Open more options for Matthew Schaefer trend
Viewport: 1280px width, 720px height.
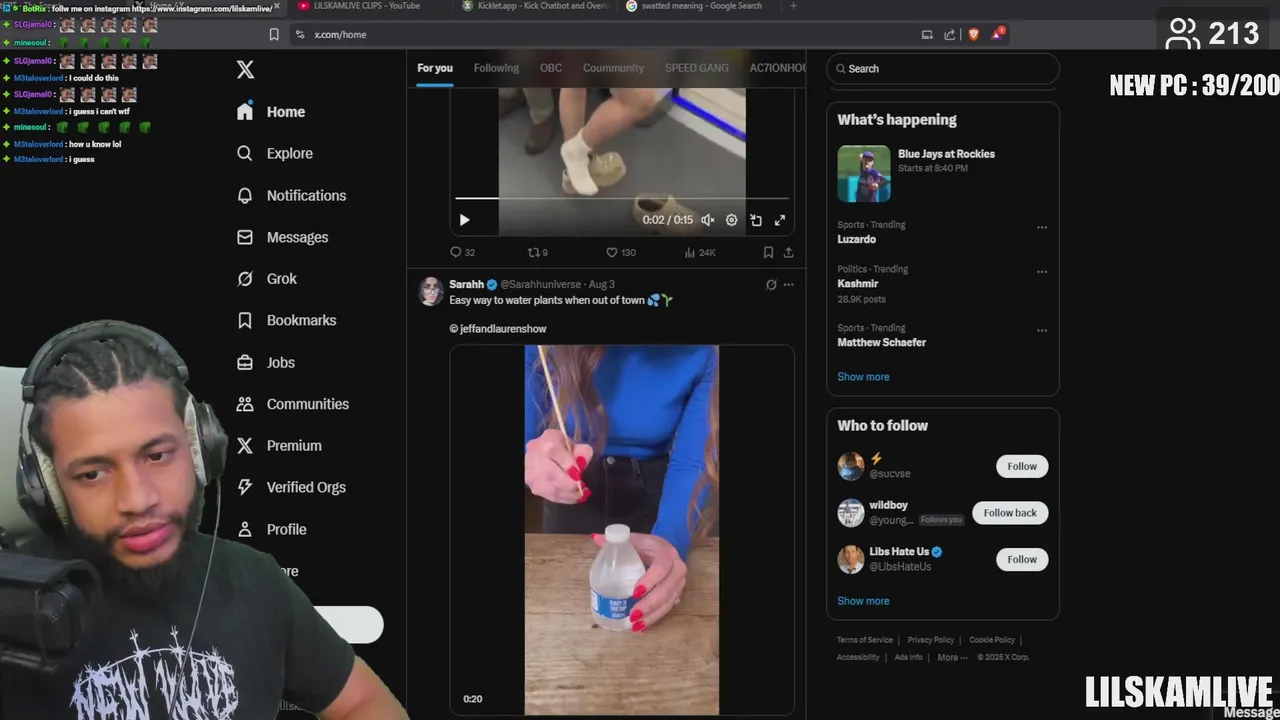tap(1042, 330)
